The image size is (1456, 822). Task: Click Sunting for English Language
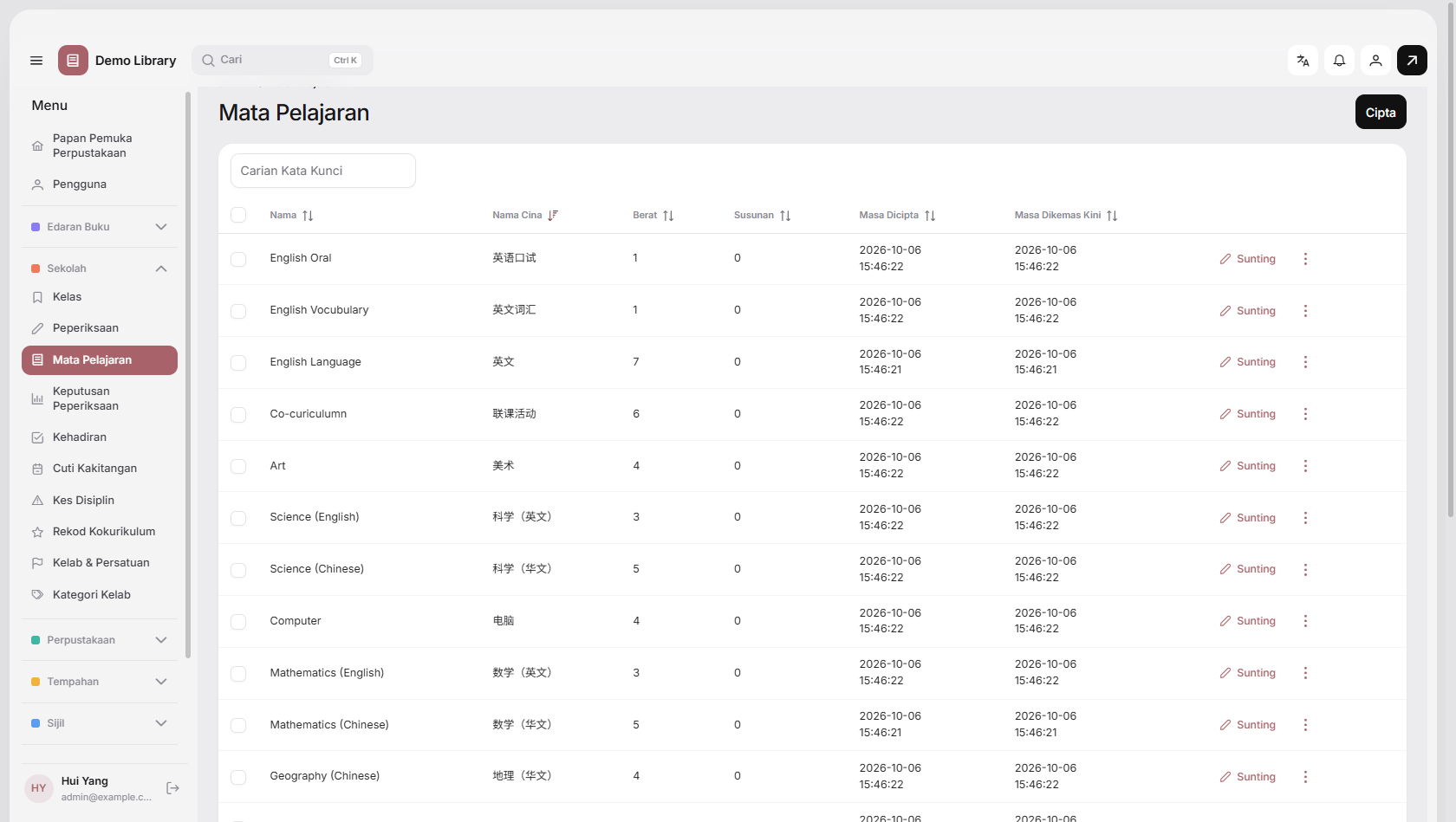tap(1247, 362)
